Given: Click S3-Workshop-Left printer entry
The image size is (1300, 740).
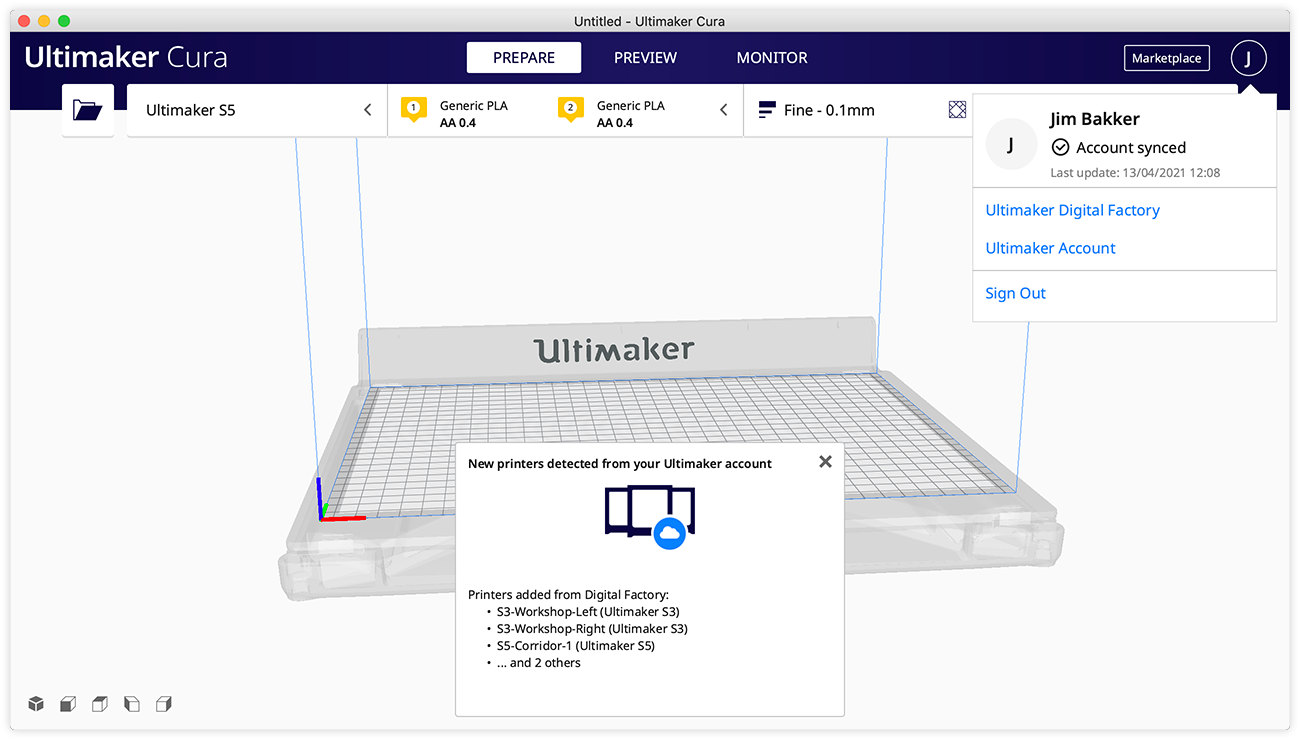Looking at the screenshot, I should [x=588, y=611].
